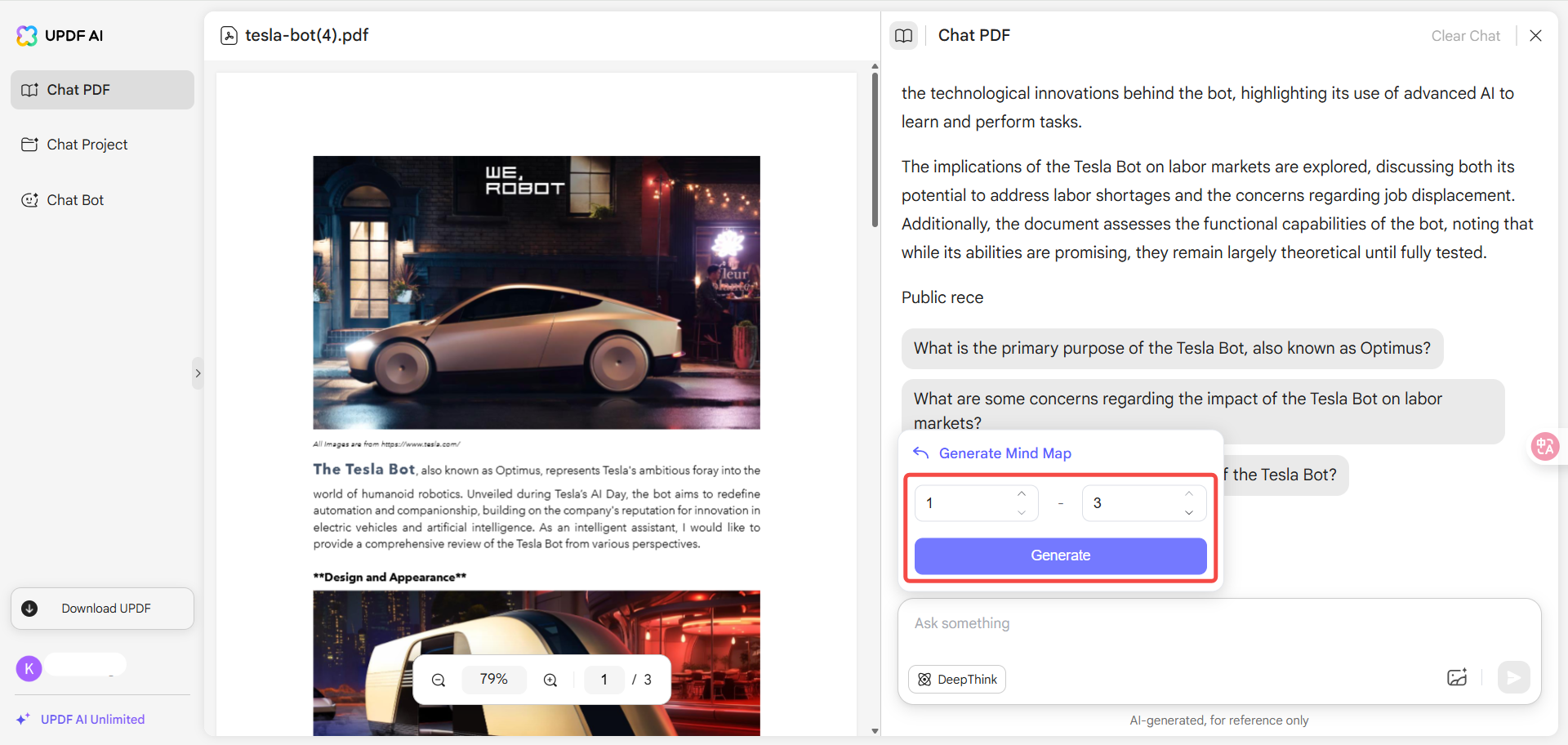
Task: Select the zoom-out magnifier in PDF toolbar
Action: coord(439,679)
